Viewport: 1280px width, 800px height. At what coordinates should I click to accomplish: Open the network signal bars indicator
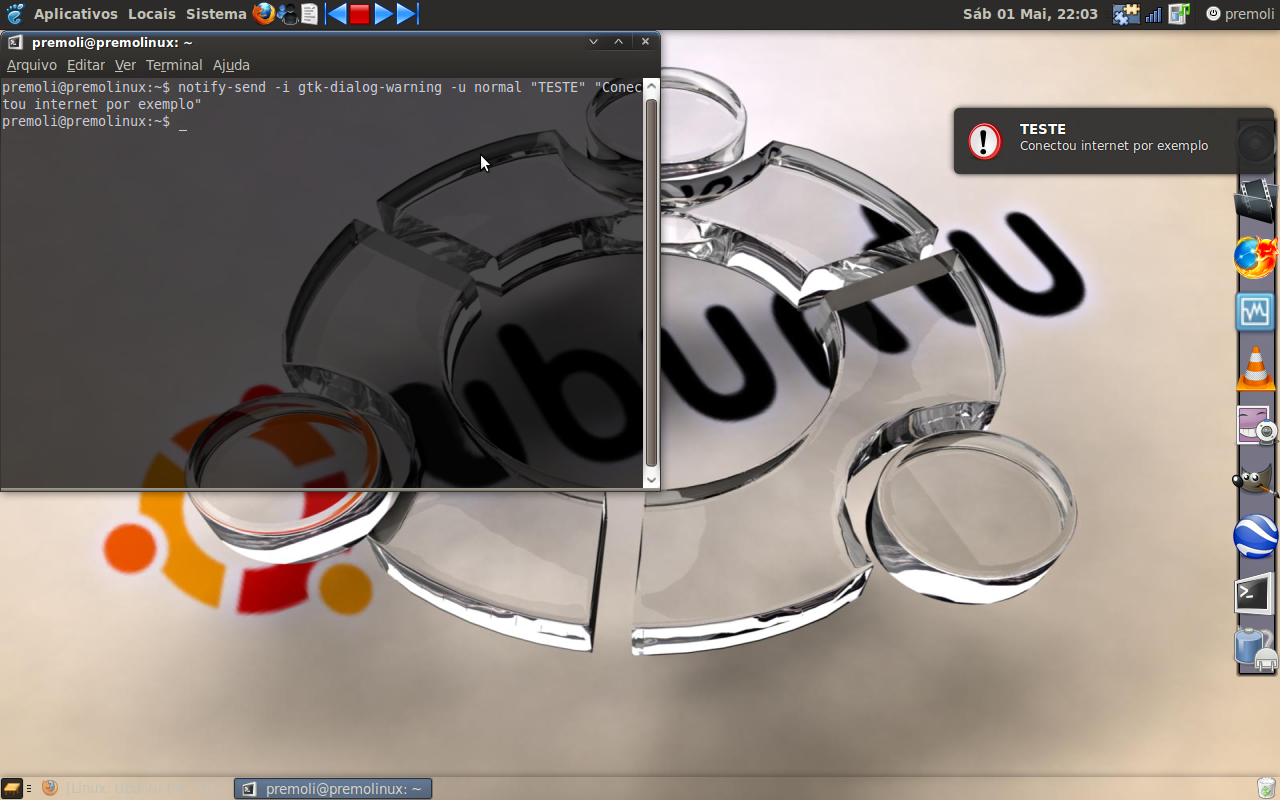pos(1154,14)
